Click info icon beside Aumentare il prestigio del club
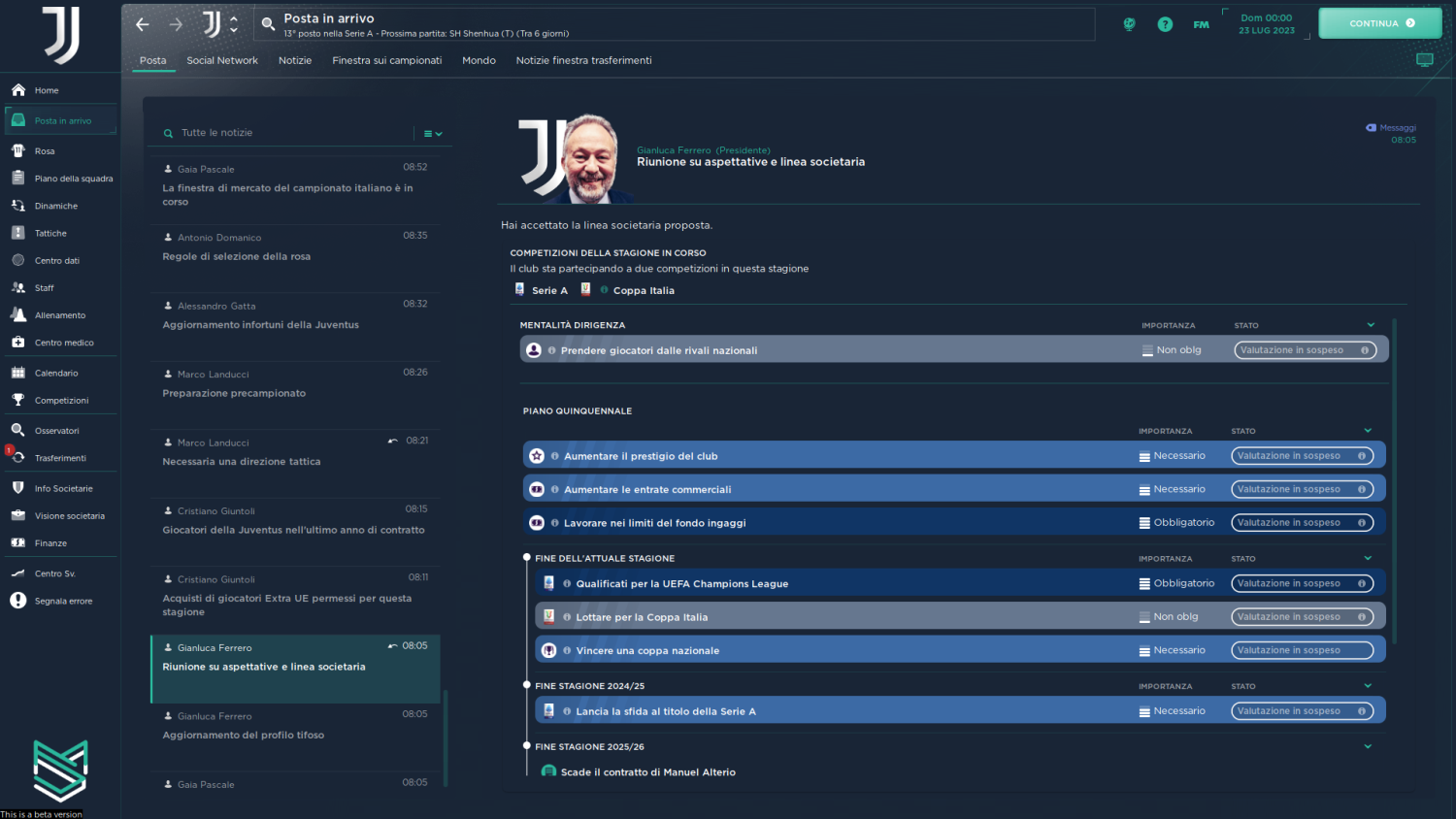Screen dimensions: 1456x819 pos(555,456)
